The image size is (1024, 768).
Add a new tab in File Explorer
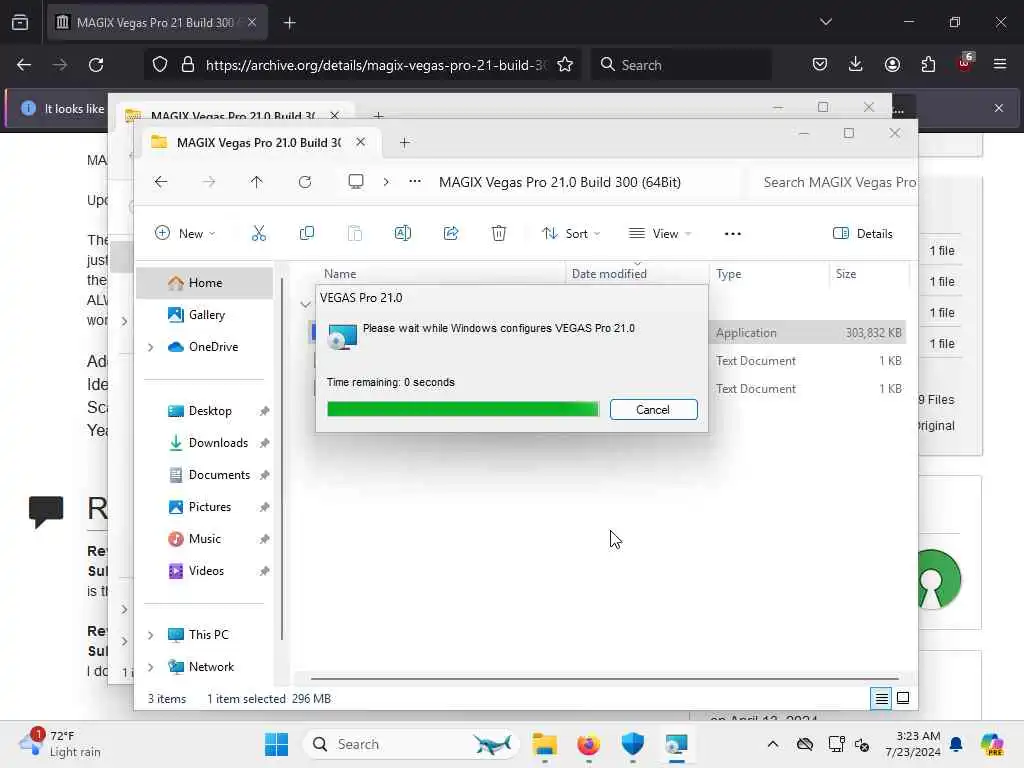(404, 142)
